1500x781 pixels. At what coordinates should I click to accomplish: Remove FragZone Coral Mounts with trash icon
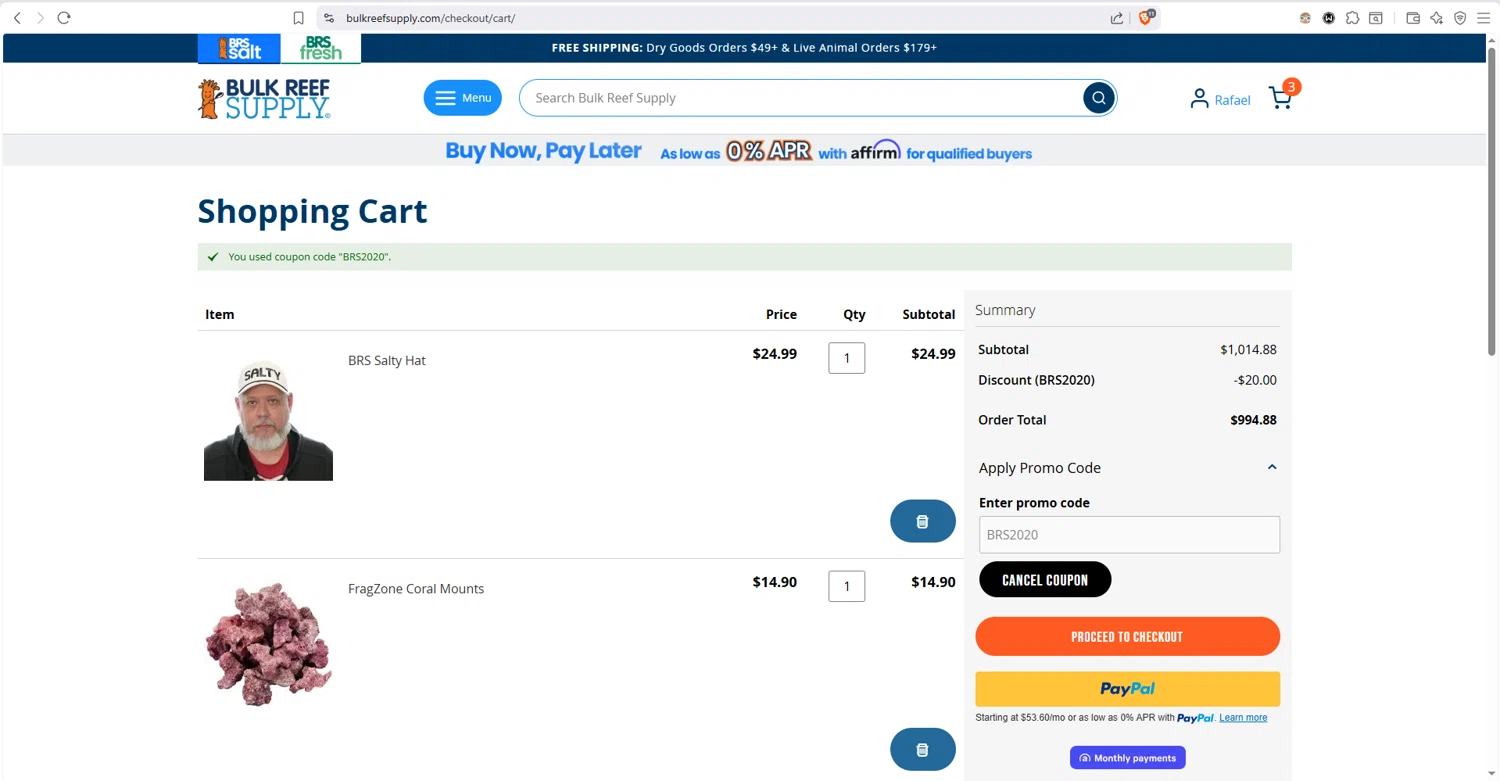click(x=922, y=749)
